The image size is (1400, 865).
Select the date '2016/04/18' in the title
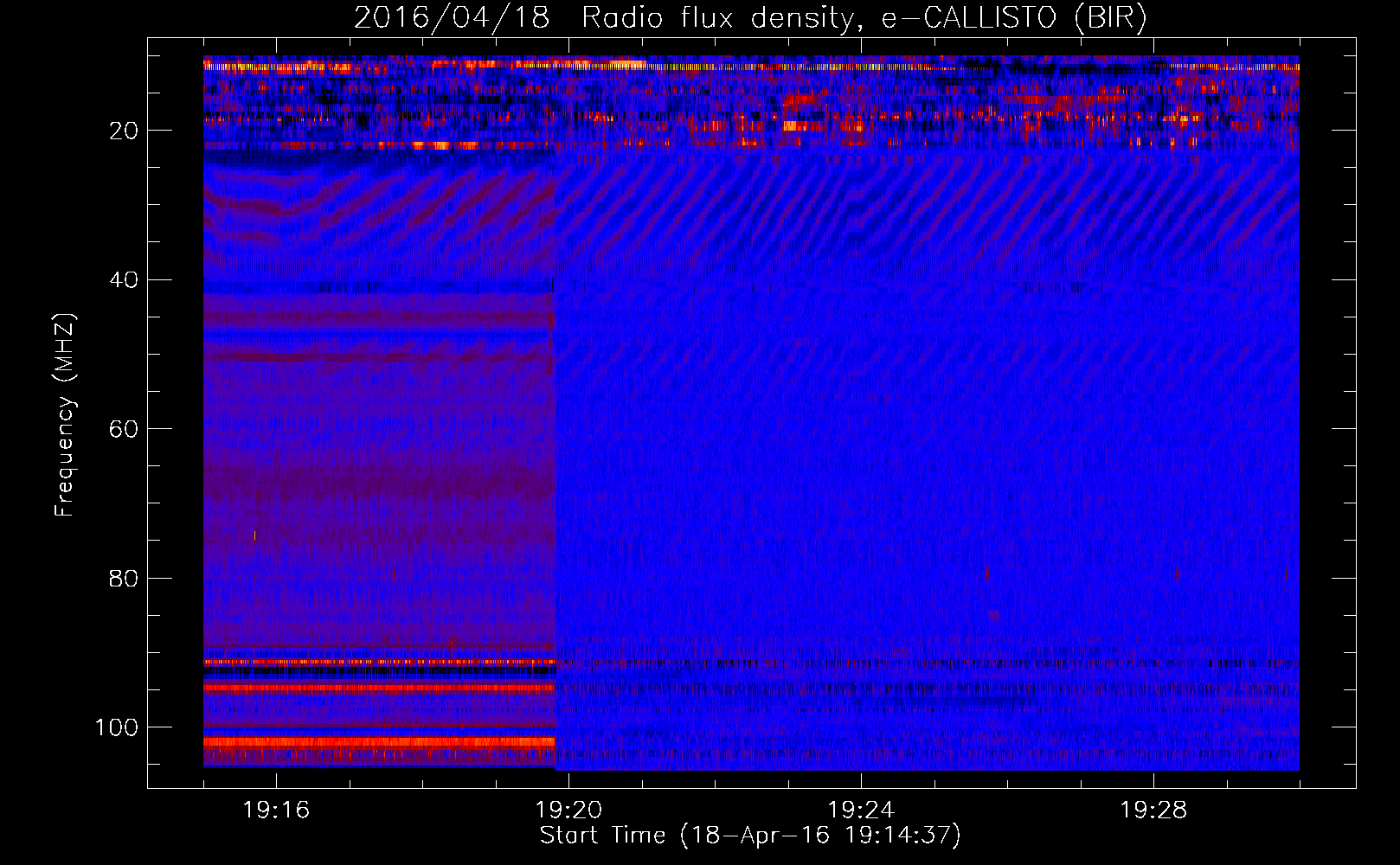pyautogui.click(x=452, y=18)
